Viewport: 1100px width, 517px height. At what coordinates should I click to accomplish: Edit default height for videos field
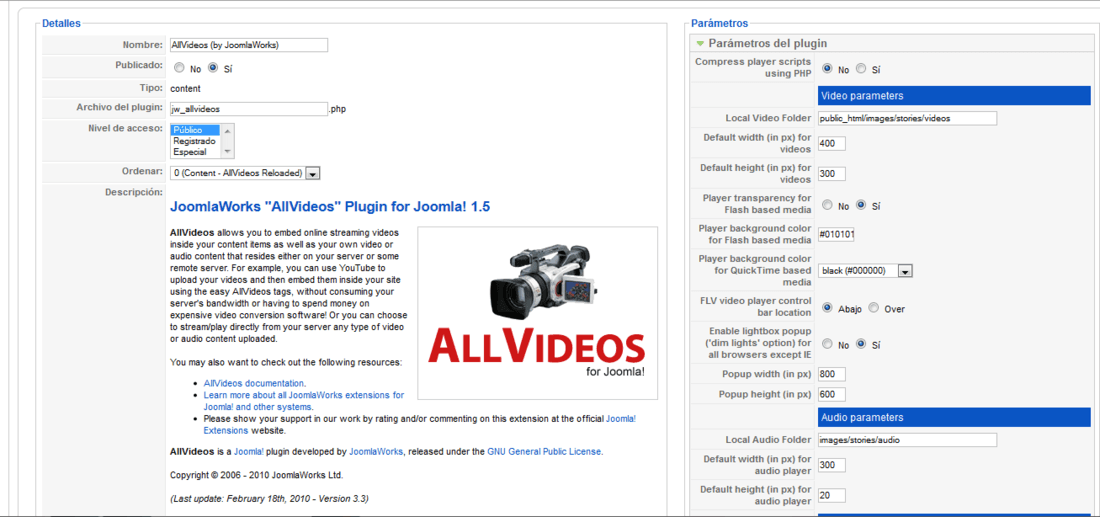click(x=831, y=174)
